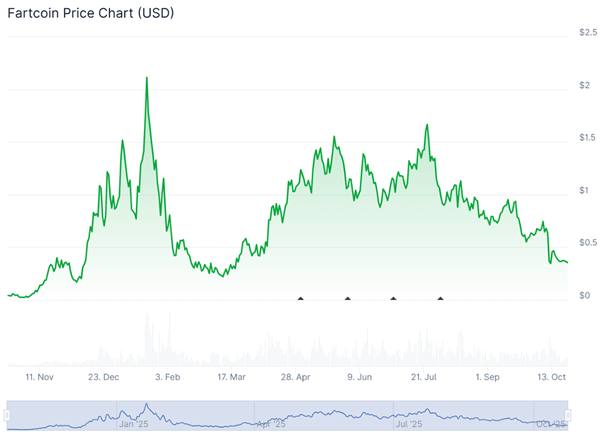605x441 pixels.
Task: Click the 3. Feb date axis label
Action: coord(168,377)
